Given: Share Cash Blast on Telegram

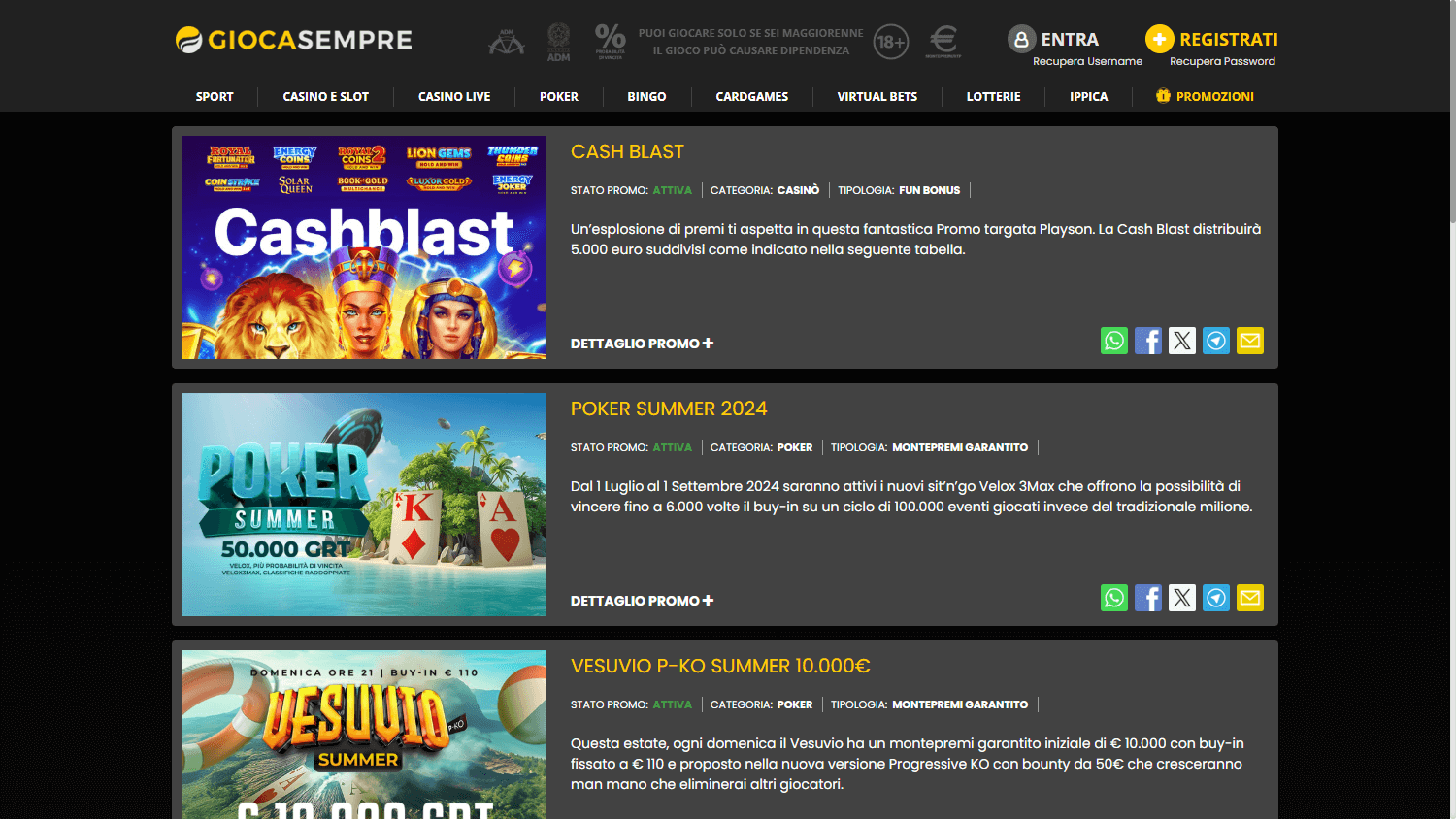Looking at the screenshot, I should 1216,341.
